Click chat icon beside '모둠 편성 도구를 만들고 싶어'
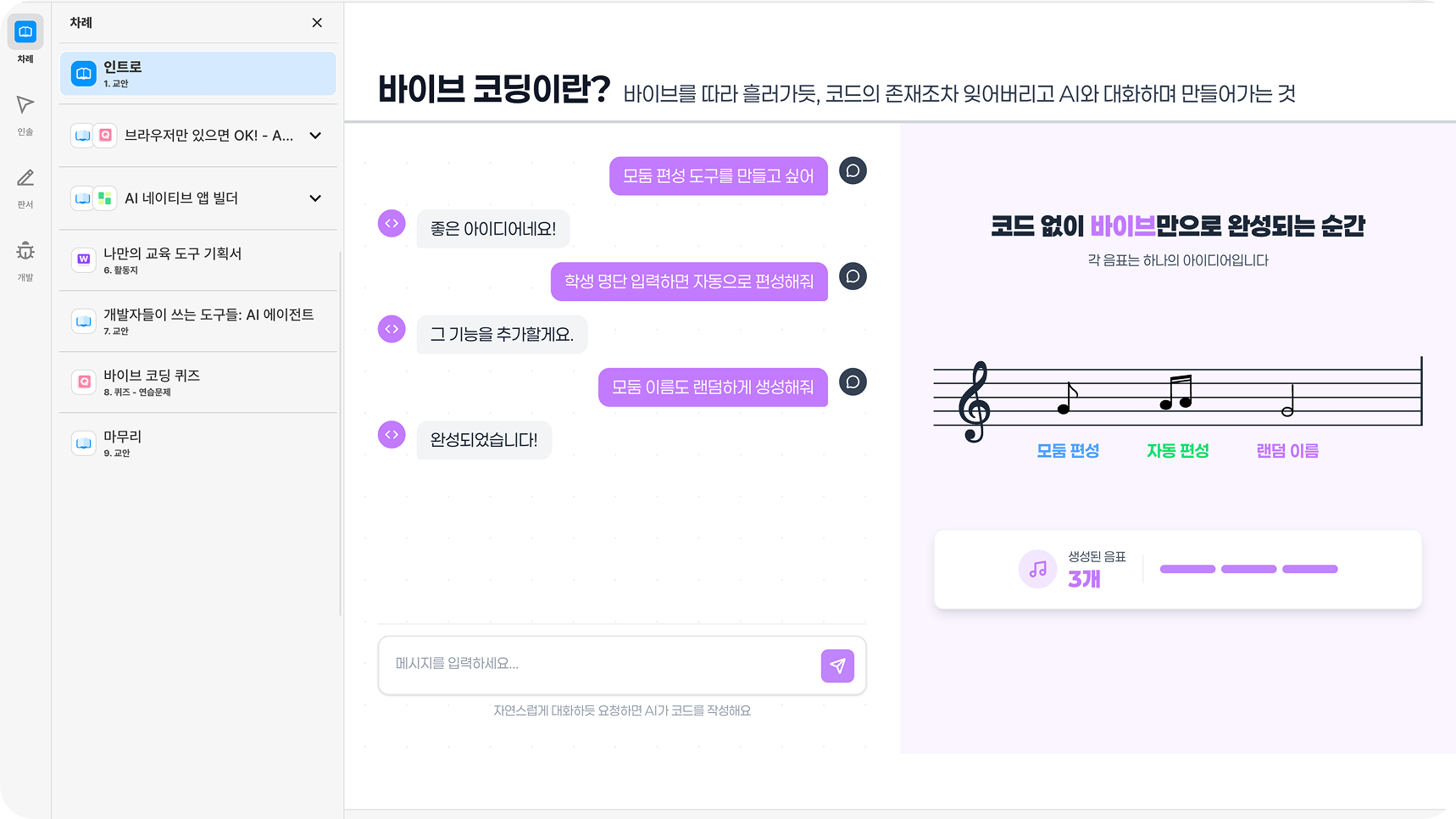1456x819 pixels. point(853,171)
